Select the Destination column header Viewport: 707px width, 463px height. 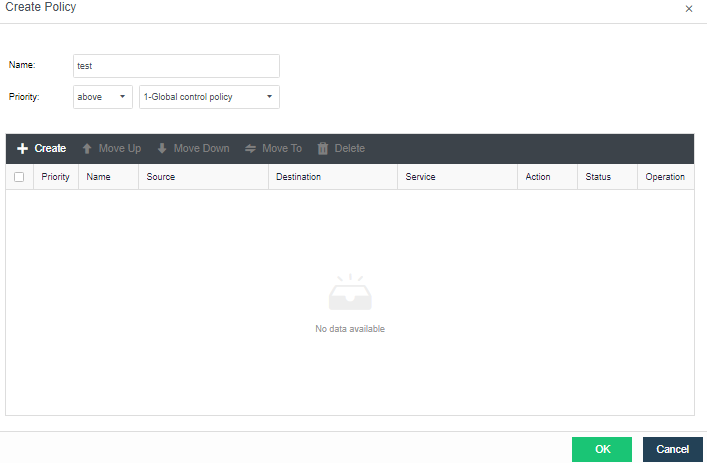pyautogui.click(x=298, y=177)
